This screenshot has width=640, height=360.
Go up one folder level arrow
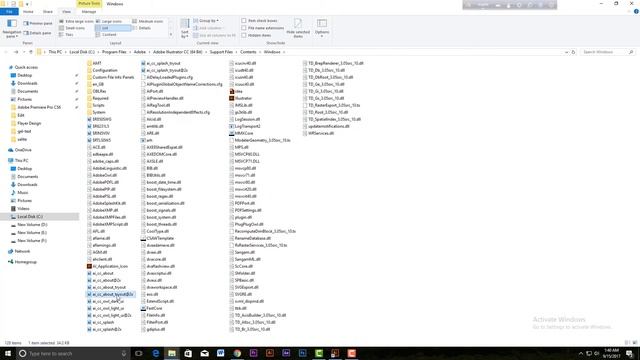pos(31,52)
